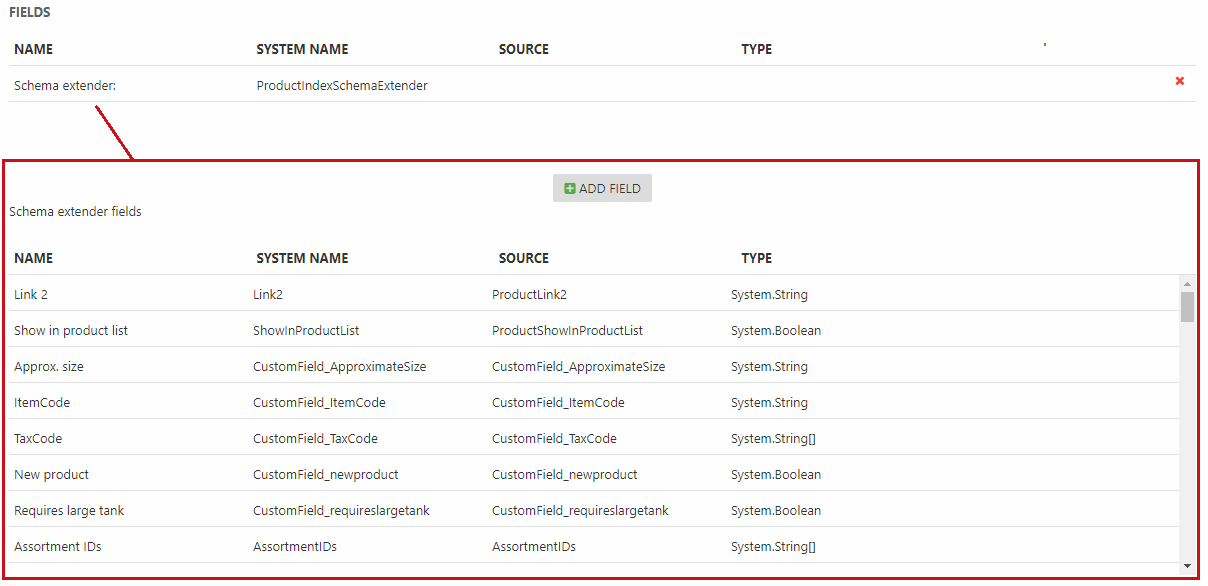Click the green plus icon on ADD FIELD
1208x586 pixels.
(x=570, y=188)
